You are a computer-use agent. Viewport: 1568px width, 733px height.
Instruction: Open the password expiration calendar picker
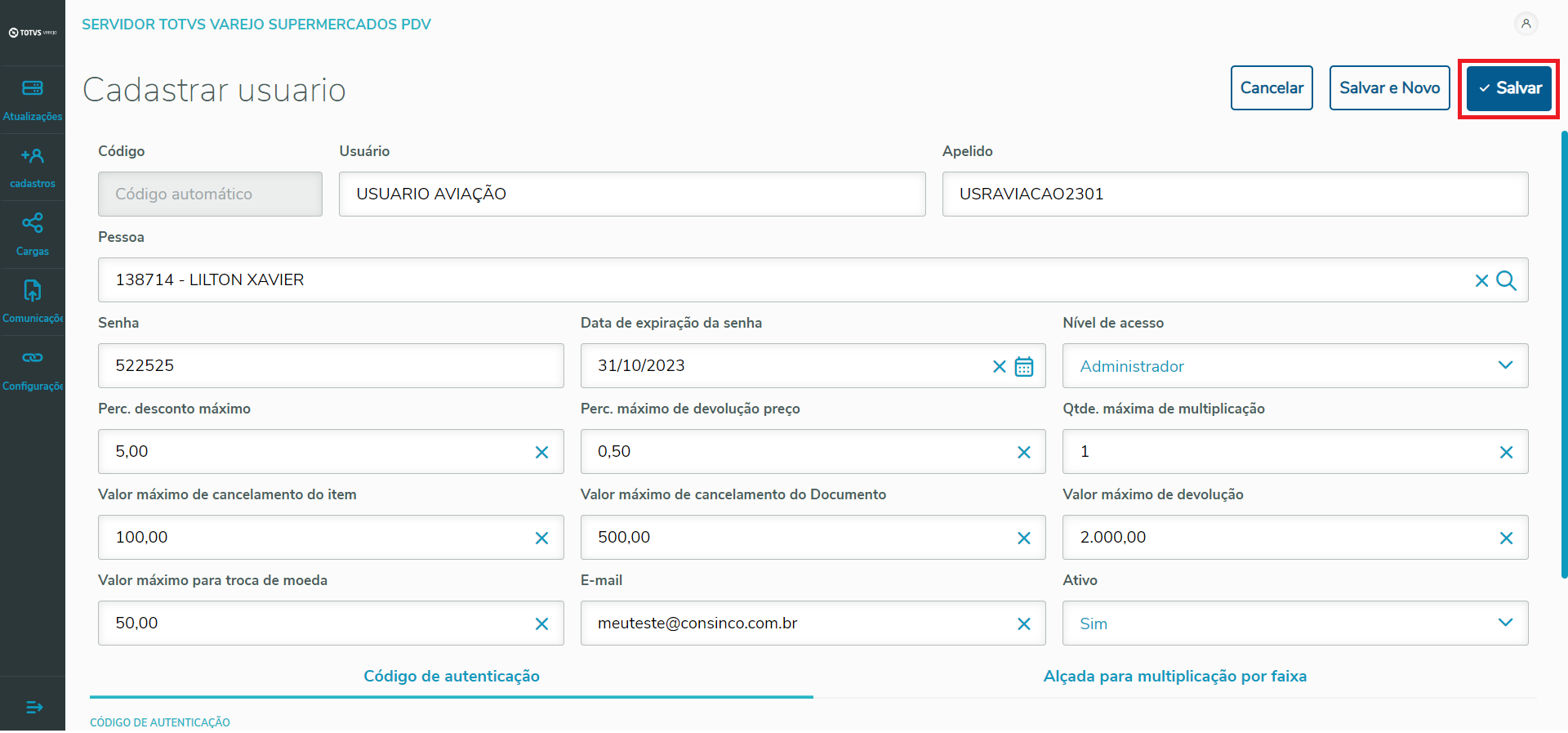[1024, 366]
